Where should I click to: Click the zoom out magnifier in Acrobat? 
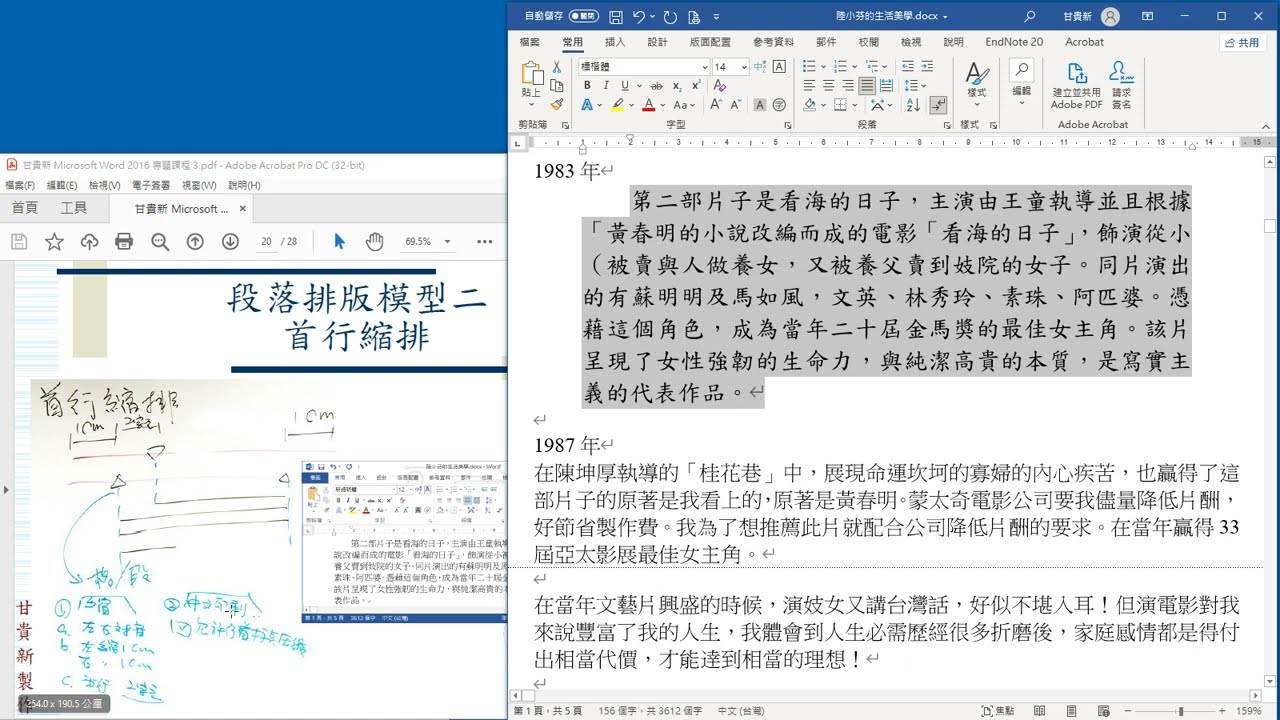(160, 241)
